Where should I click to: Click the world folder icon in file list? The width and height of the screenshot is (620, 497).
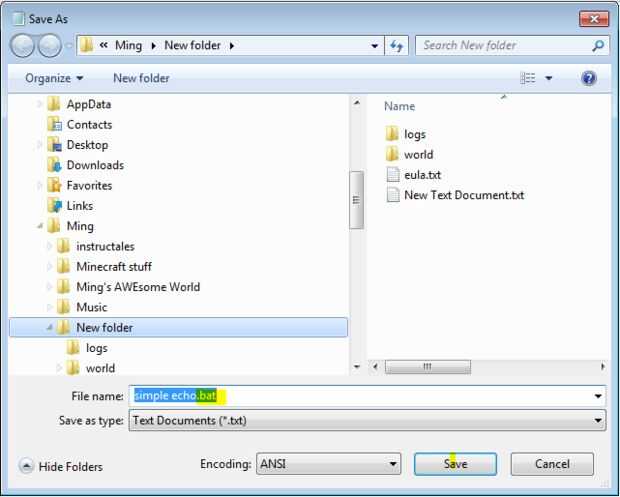tap(392, 154)
